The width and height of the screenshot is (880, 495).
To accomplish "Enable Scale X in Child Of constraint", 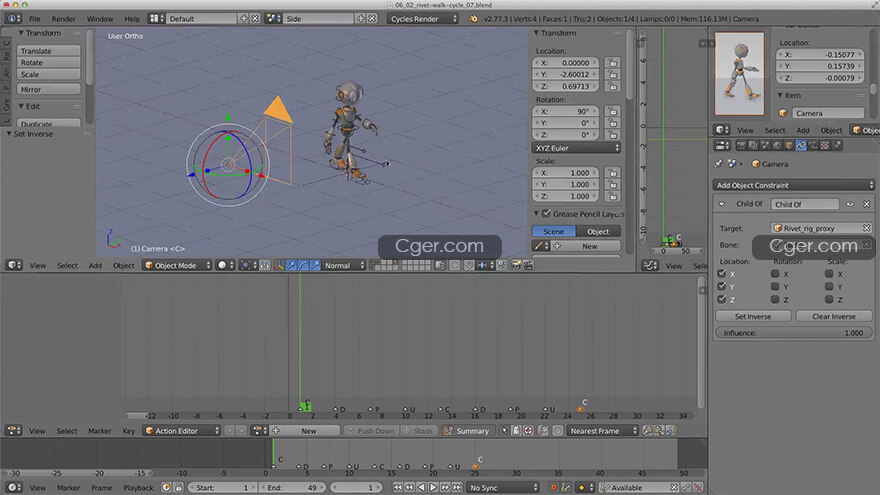I will pyautogui.click(x=829, y=273).
